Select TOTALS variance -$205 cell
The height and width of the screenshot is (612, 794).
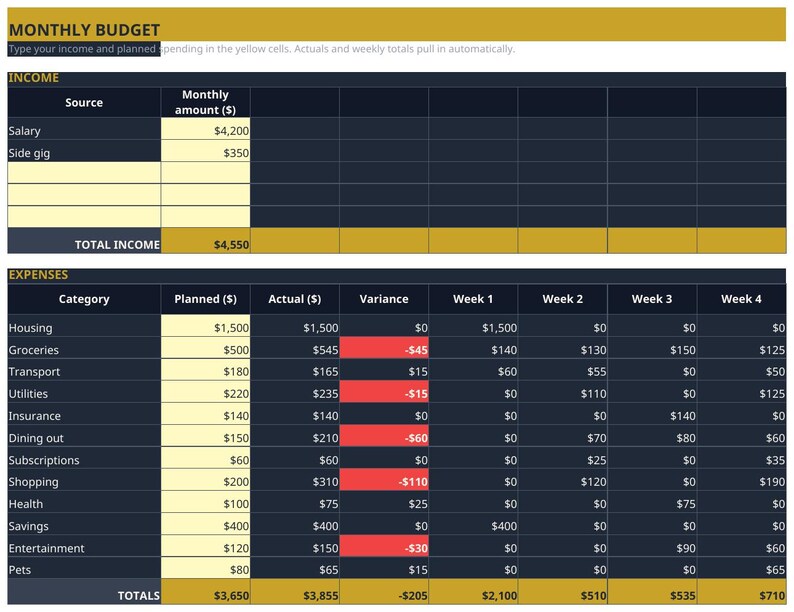[x=384, y=592]
